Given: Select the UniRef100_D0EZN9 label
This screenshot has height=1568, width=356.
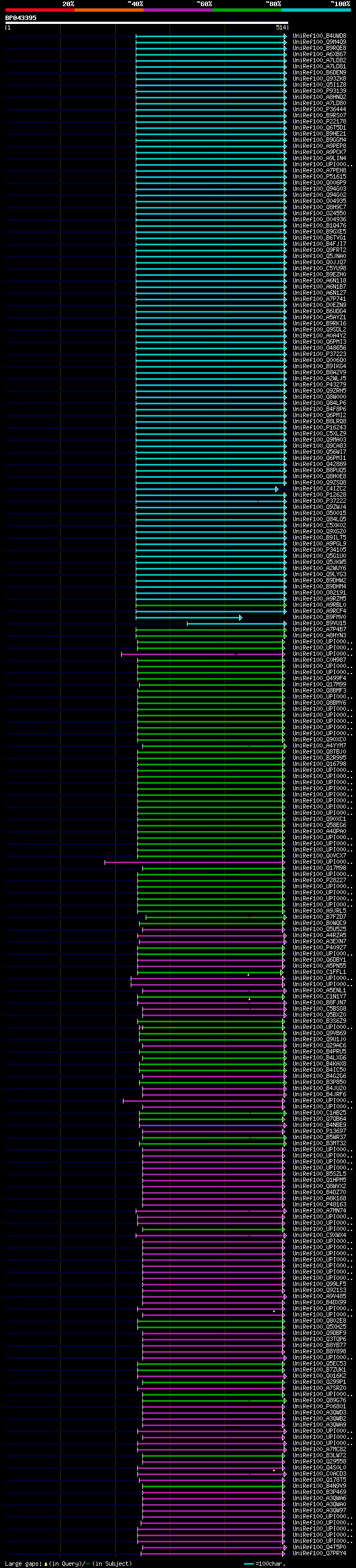Looking at the screenshot, I should [319, 305].
